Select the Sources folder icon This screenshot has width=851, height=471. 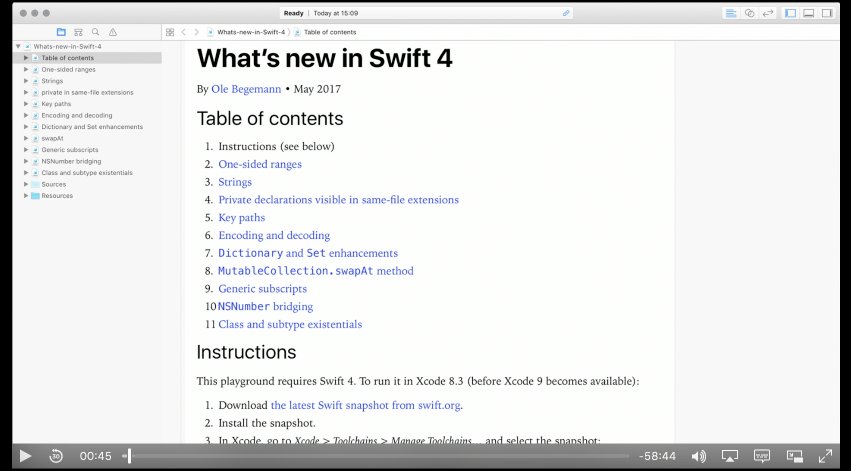click(35, 184)
